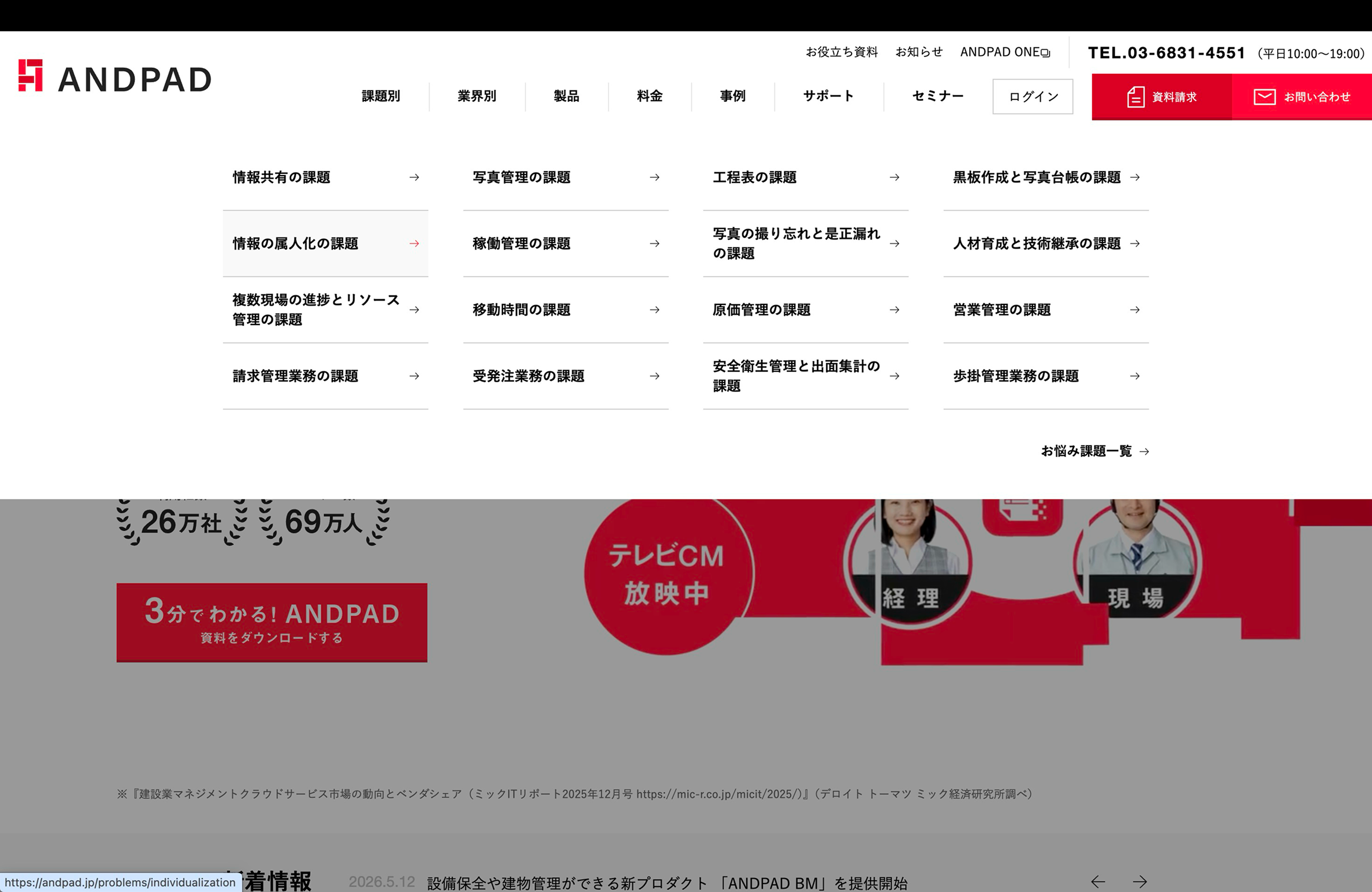Click the arrow next to 複数現場の進捗とリソース管理の課題
This screenshot has width=1372, height=892.
(x=414, y=310)
